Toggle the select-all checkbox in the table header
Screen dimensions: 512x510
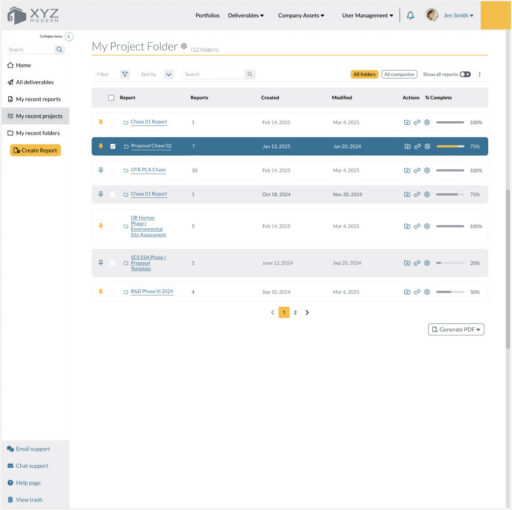111,98
